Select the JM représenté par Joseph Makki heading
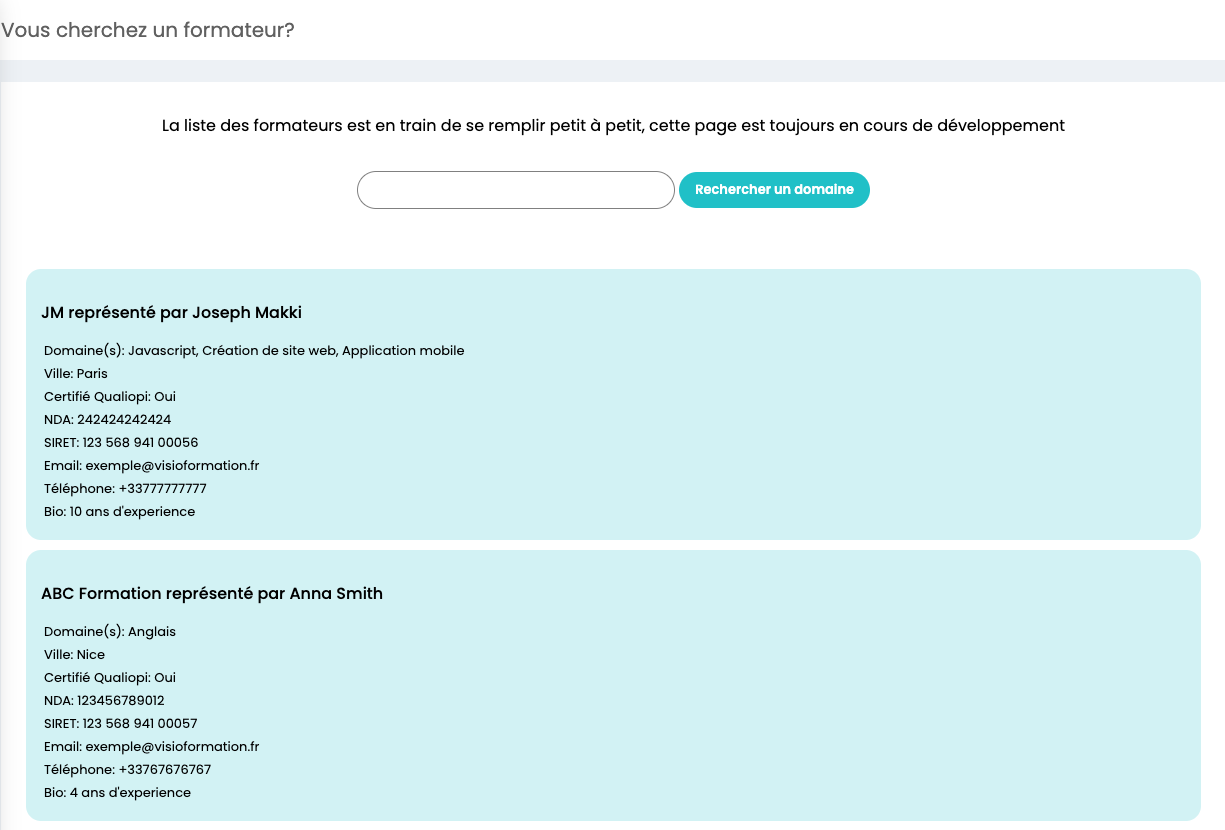The width and height of the screenshot is (1225, 830). (172, 313)
